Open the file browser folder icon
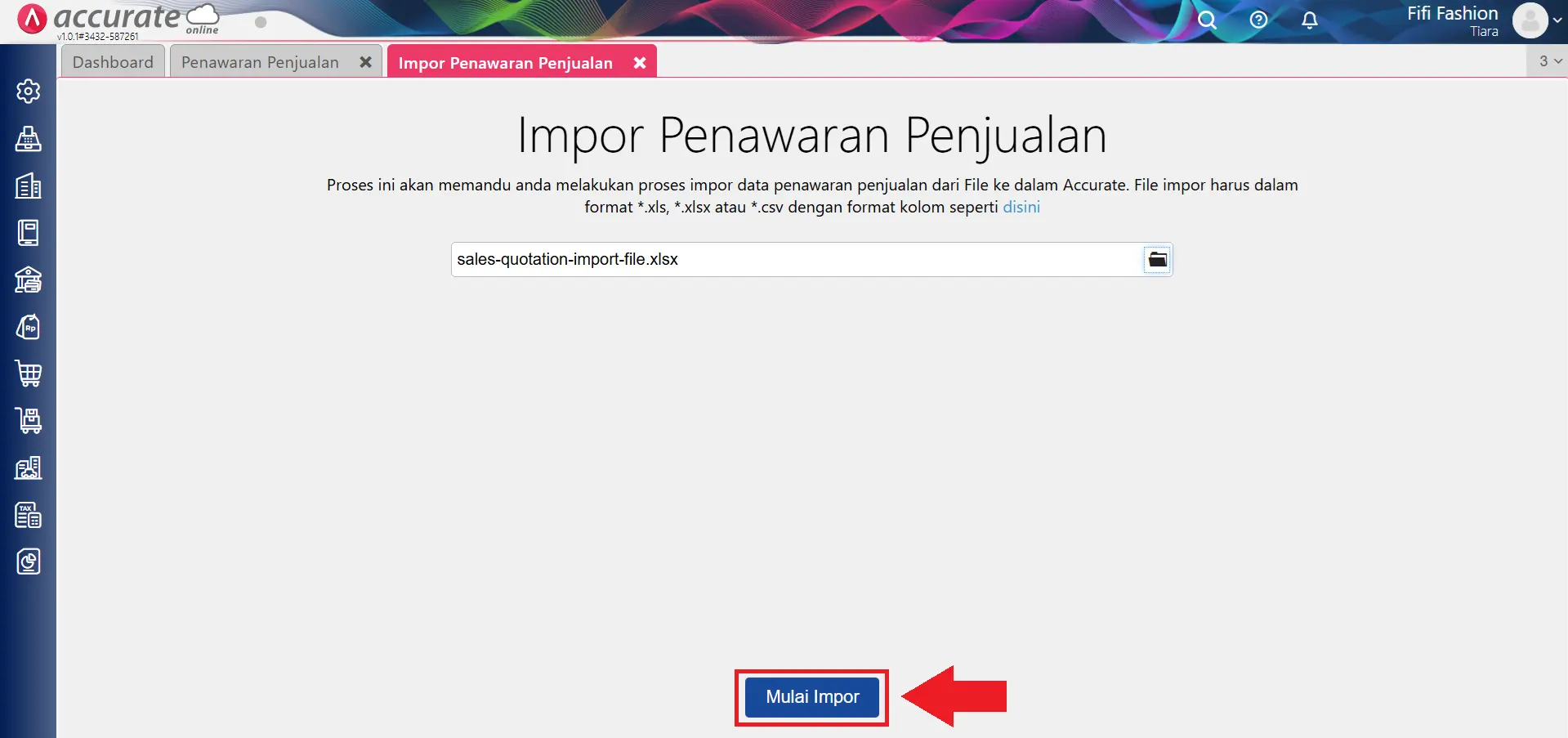The image size is (1568, 738). tap(1157, 259)
